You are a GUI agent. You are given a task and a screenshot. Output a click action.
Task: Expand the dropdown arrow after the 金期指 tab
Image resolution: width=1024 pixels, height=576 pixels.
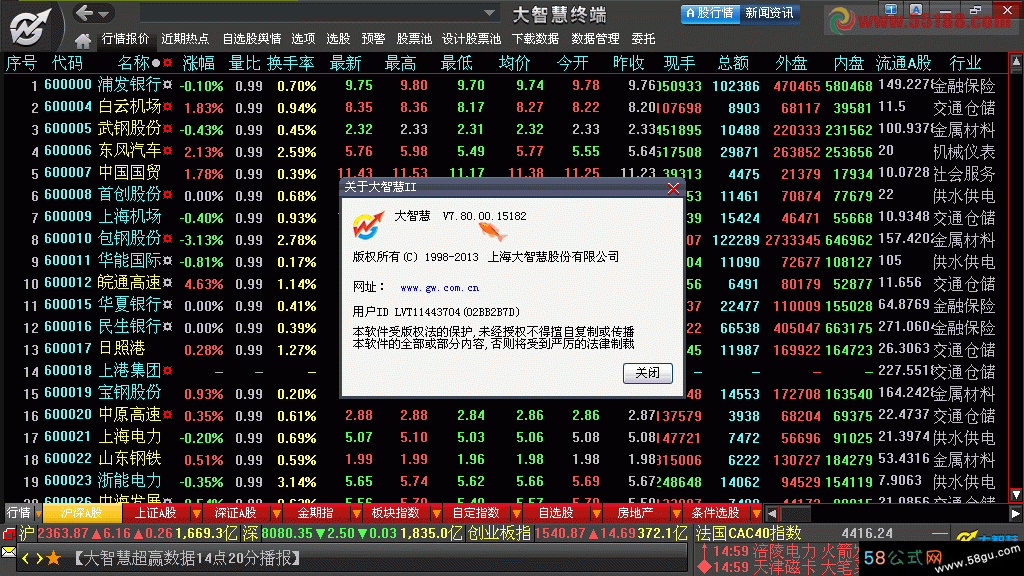pyautogui.click(x=357, y=514)
